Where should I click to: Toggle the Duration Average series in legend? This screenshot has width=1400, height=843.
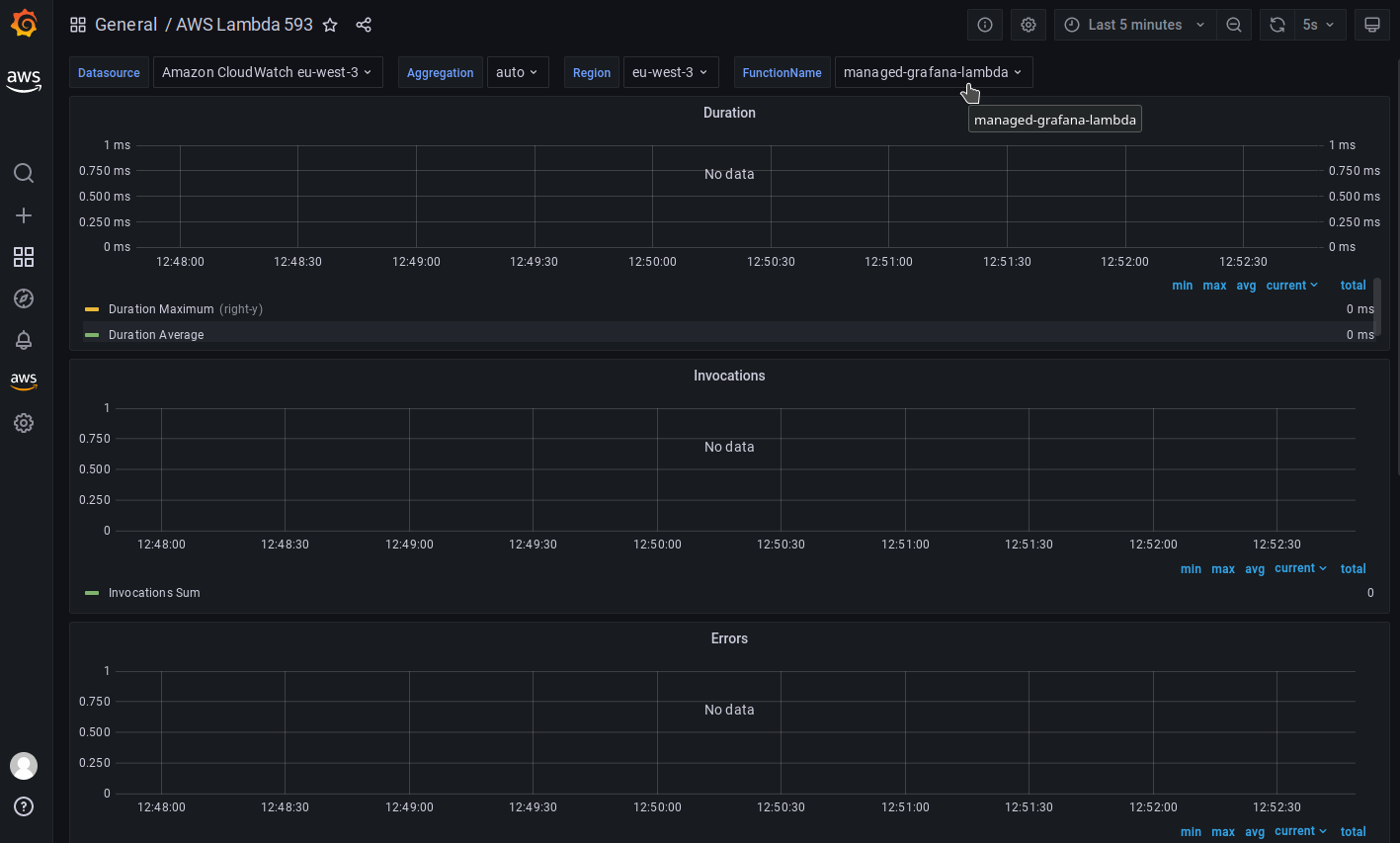click(x=156, y=335)
